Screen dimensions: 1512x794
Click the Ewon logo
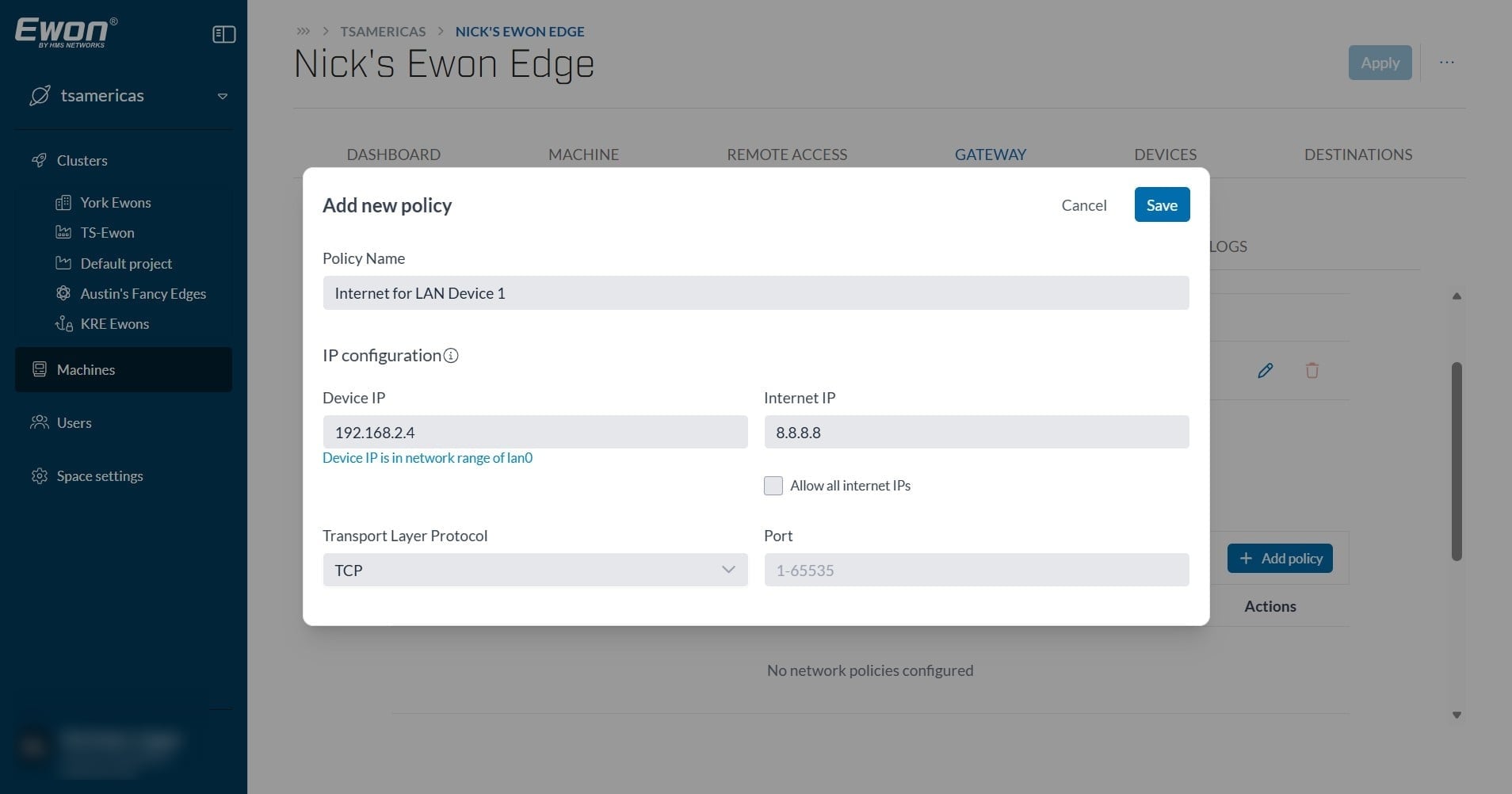pos(67,32)
